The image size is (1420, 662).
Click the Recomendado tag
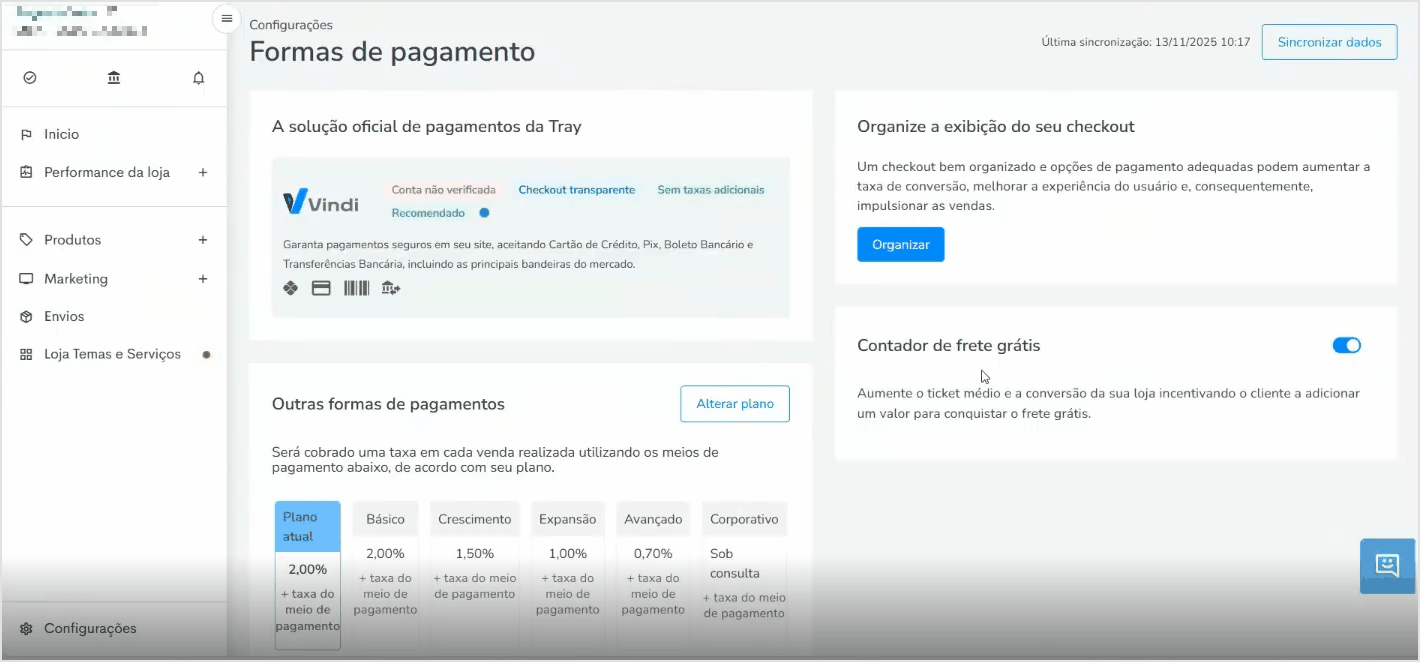[x=428, y=213]
